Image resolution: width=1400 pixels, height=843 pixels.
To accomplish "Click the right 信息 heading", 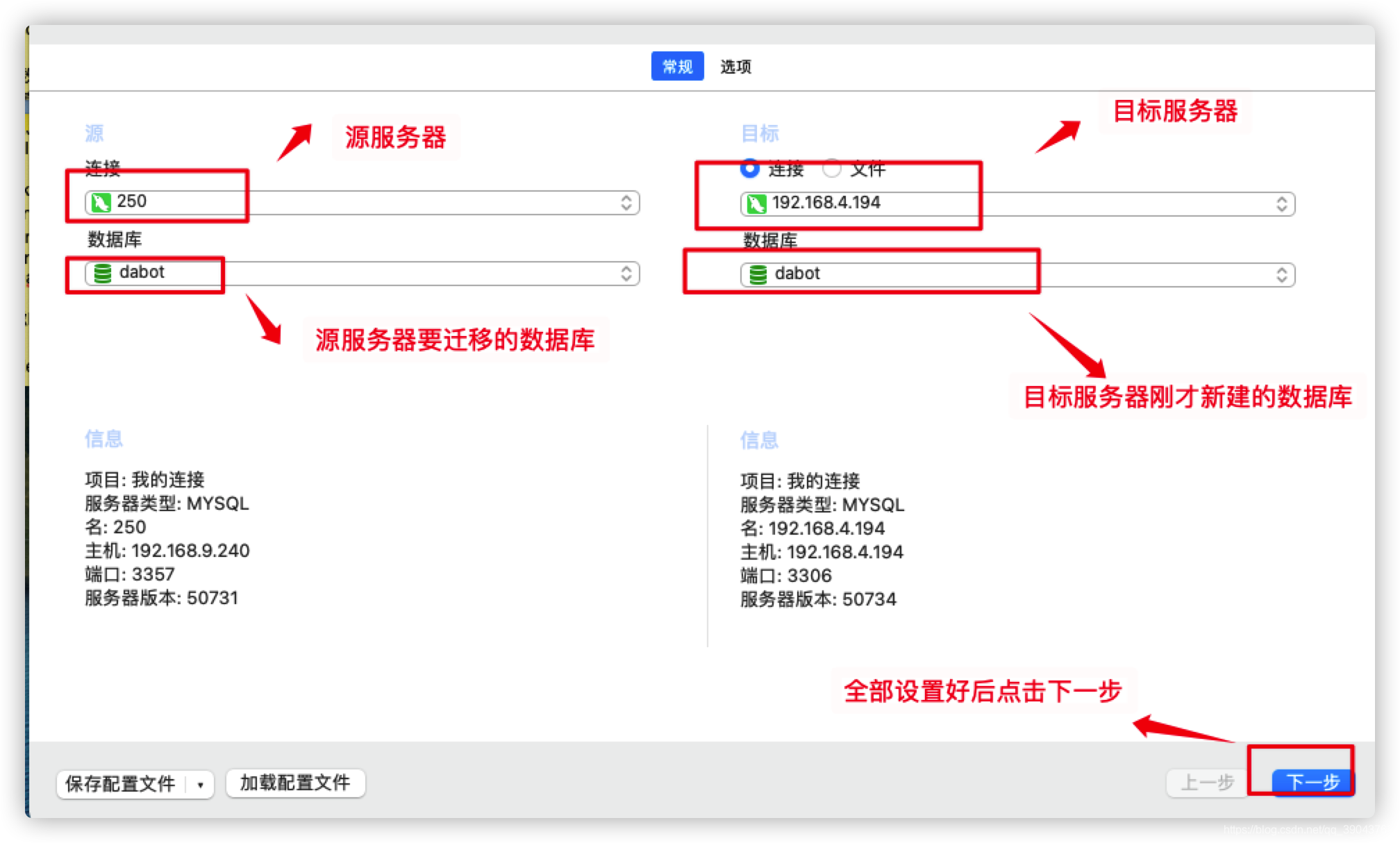I will point(759,440).
